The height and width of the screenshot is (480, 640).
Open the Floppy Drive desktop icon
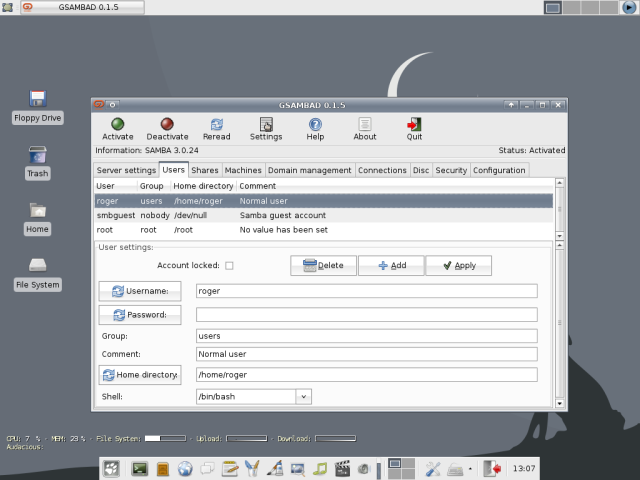(x=38, y=99)
